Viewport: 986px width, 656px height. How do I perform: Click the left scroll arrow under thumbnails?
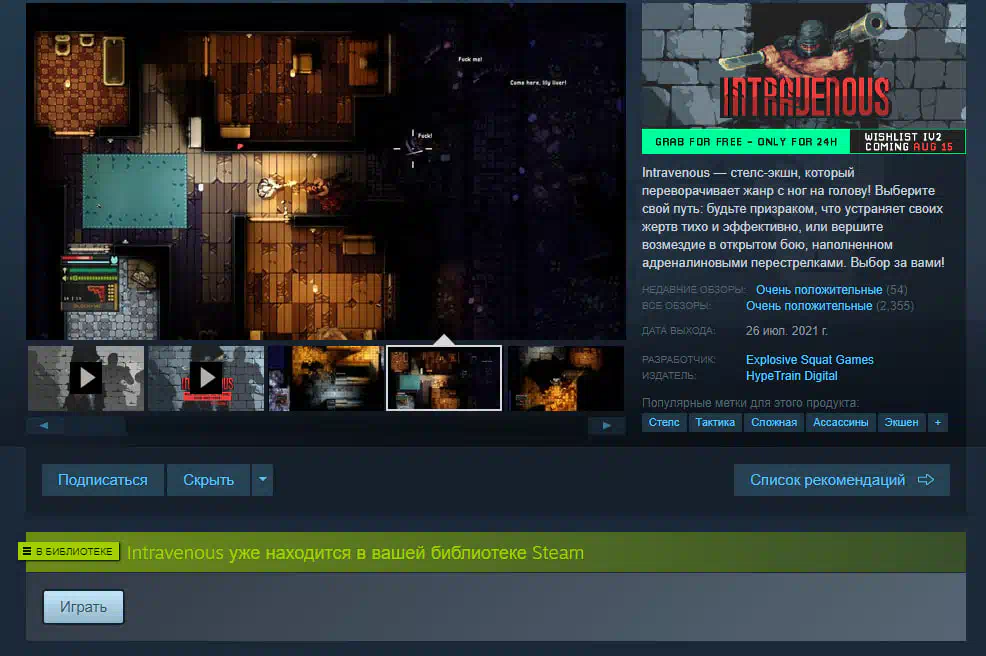pyautogui.click(x=44, y=426)
